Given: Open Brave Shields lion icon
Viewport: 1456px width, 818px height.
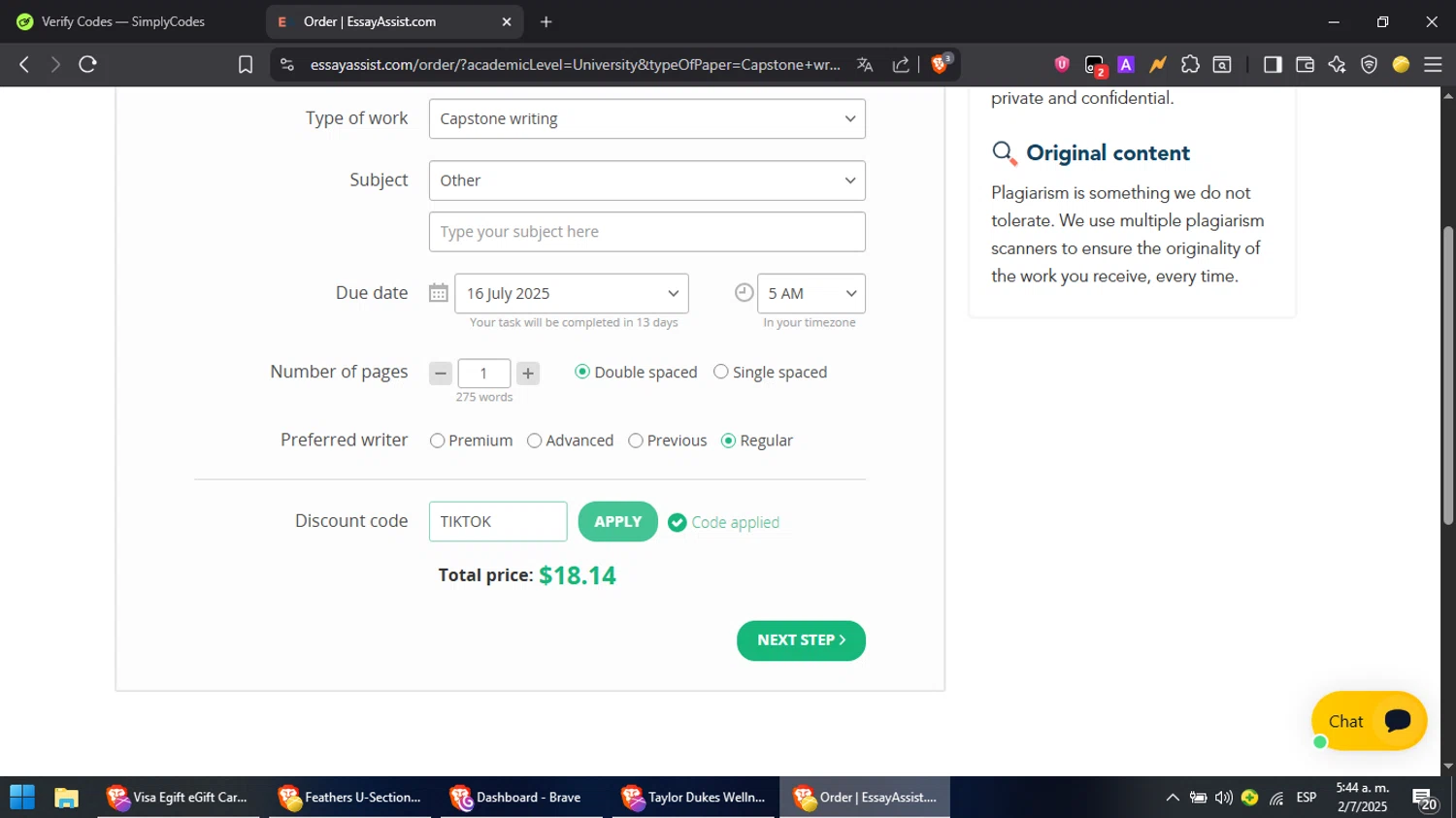Looking at the screenshot, I should coord(940,64).
